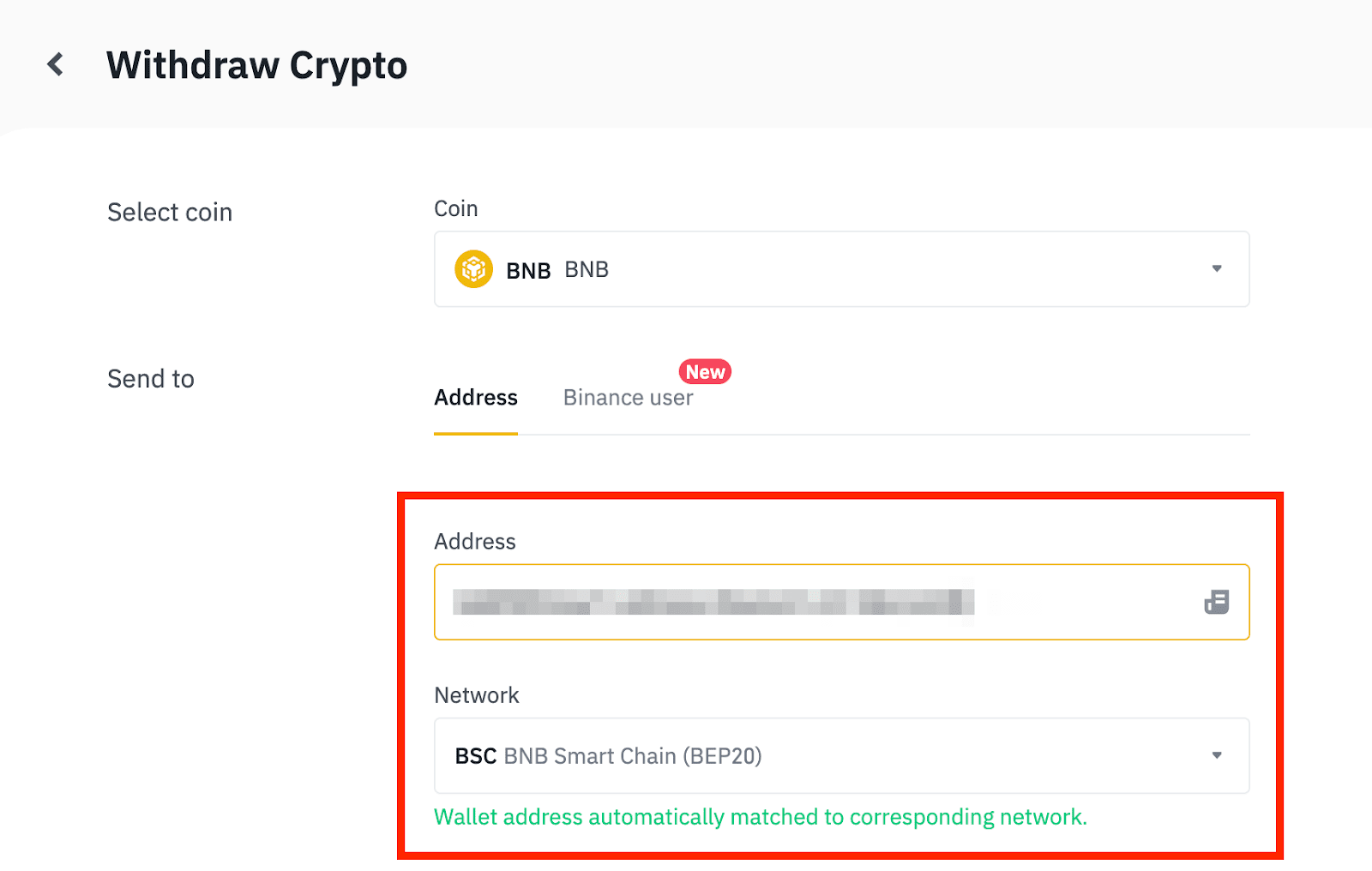
Task: Click the Select coin label
Action: (170, 213)
